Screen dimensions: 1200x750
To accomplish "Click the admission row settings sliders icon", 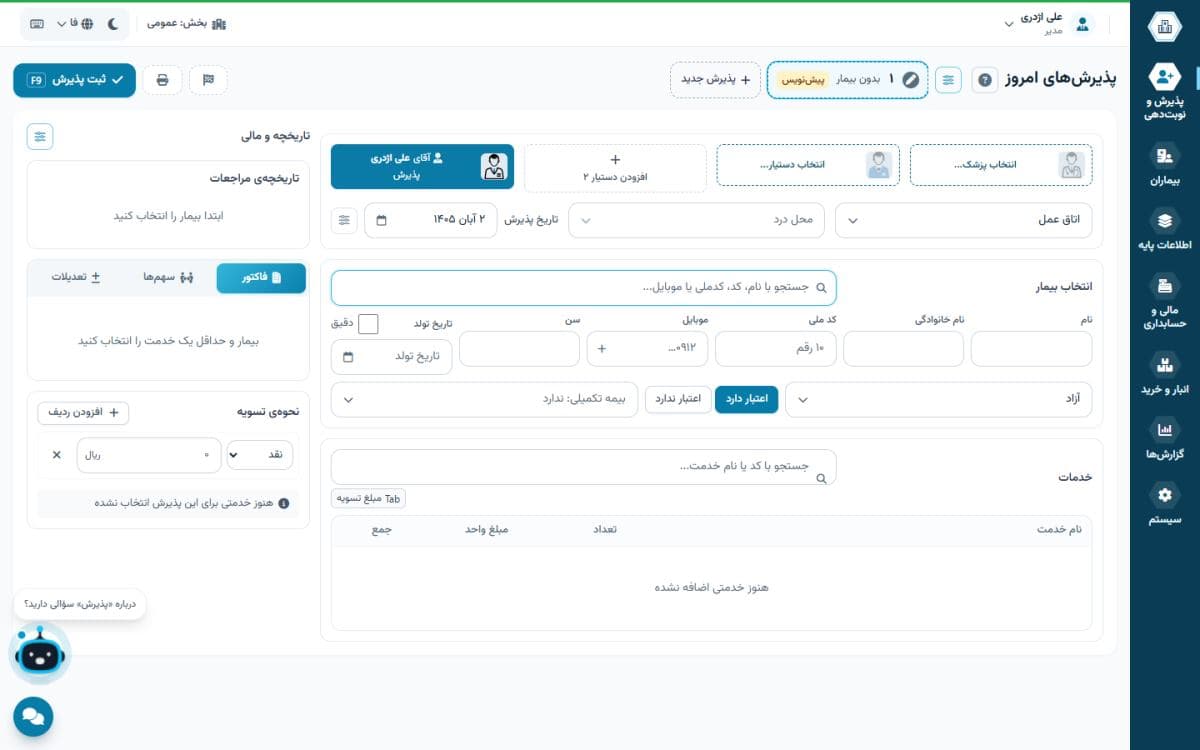I will click(344, 220).
